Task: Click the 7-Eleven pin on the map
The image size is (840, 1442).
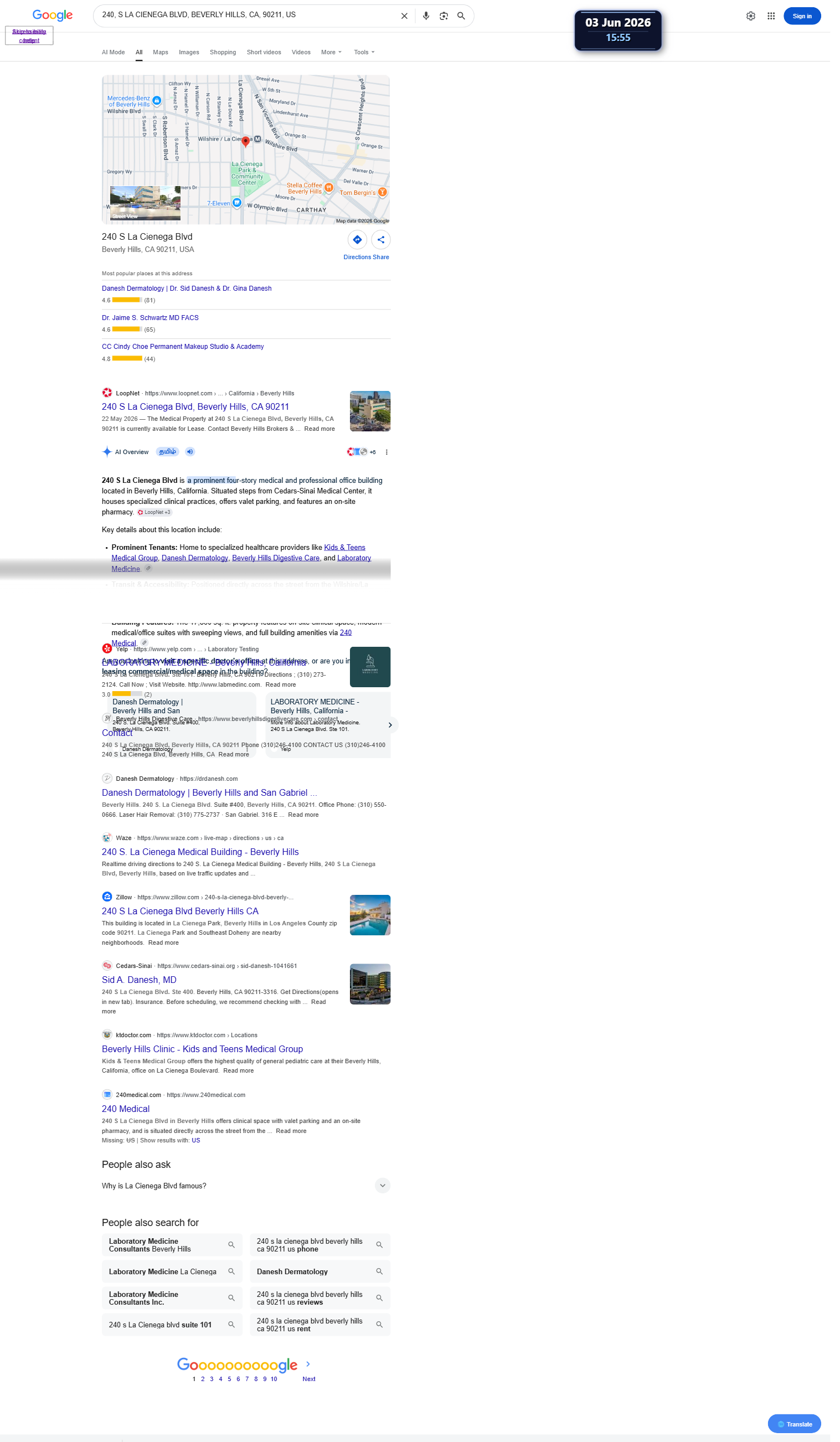Action: tap(237, 203)
